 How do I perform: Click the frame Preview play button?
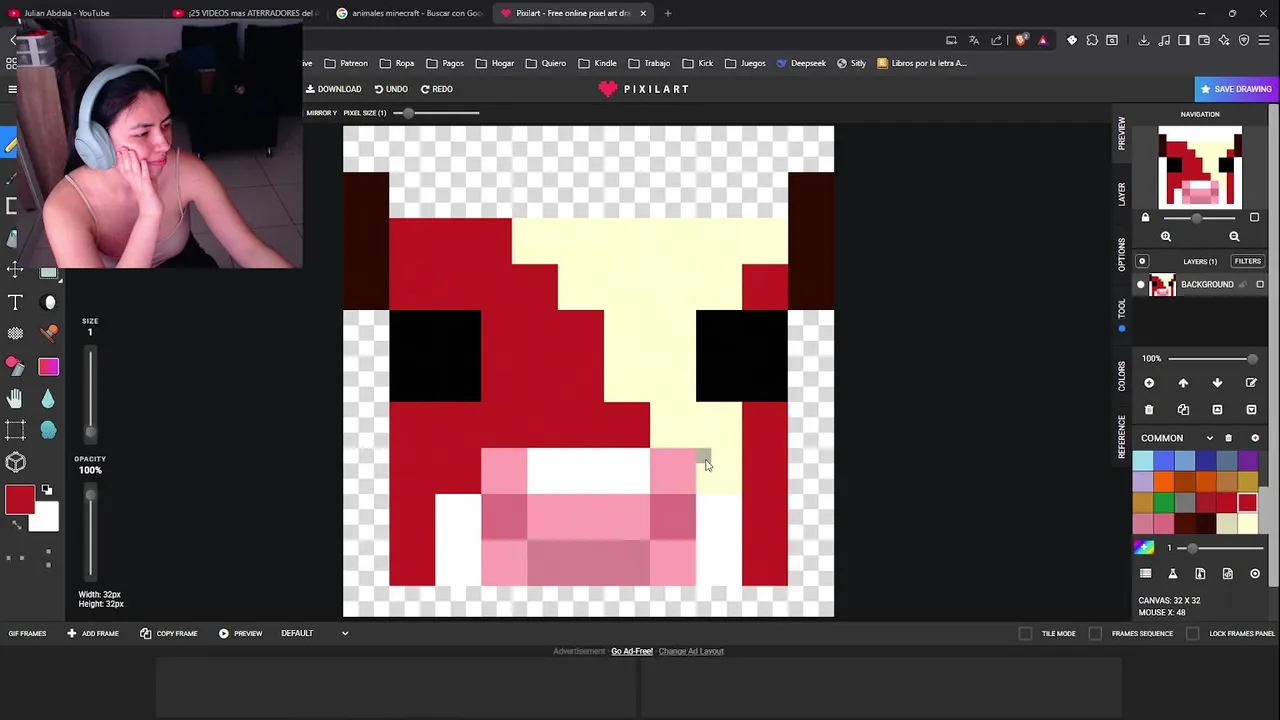click(240, 633)
